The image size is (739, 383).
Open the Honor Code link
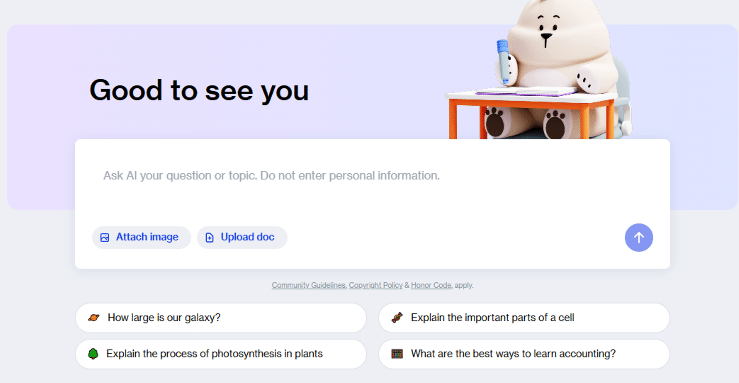point(431,285)
